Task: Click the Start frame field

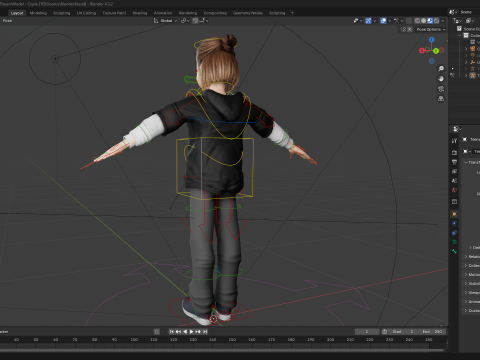Action: 403,332
